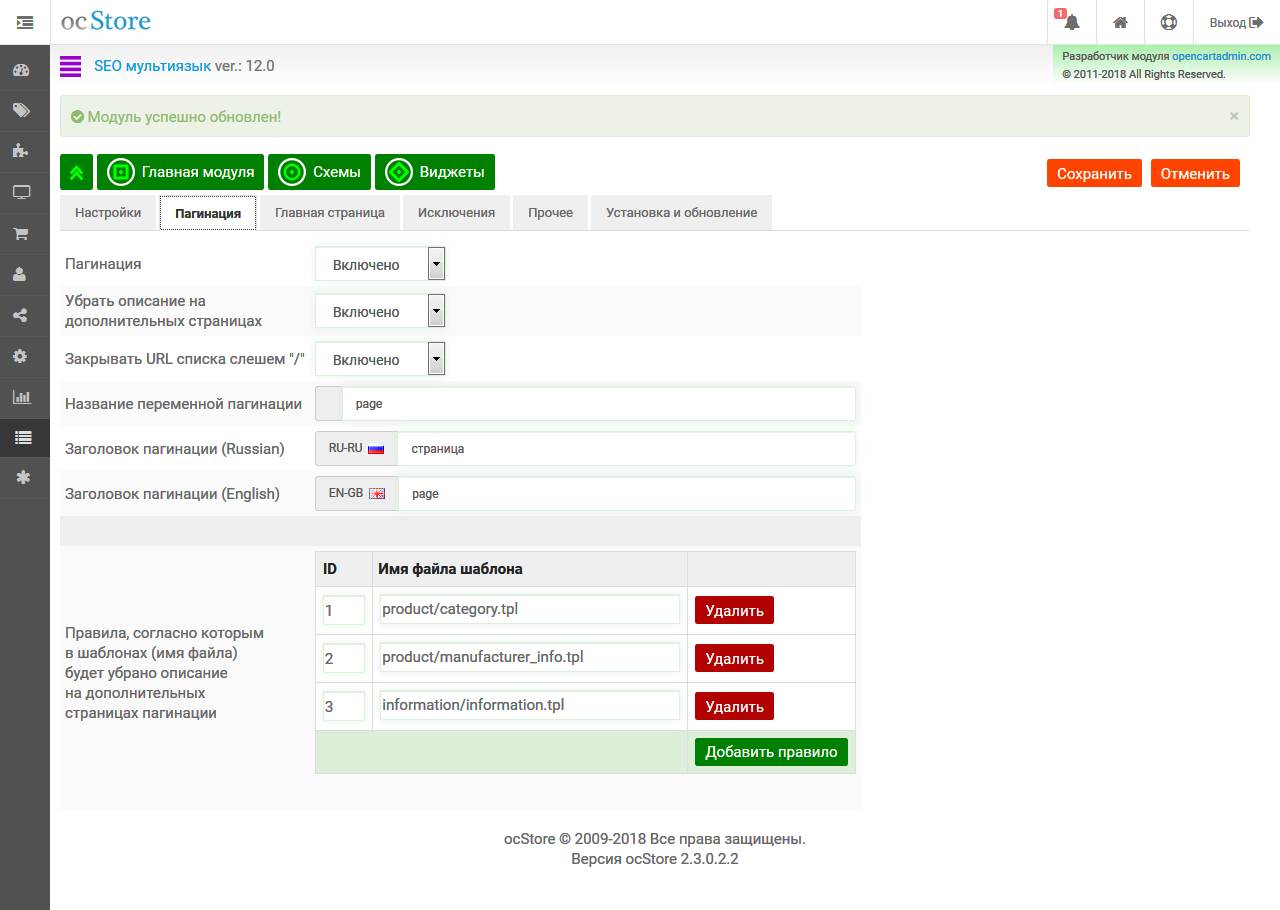Open the asterisk icon in sidebar
Screen dimensions: 1280x910
(x=23, y=478)
